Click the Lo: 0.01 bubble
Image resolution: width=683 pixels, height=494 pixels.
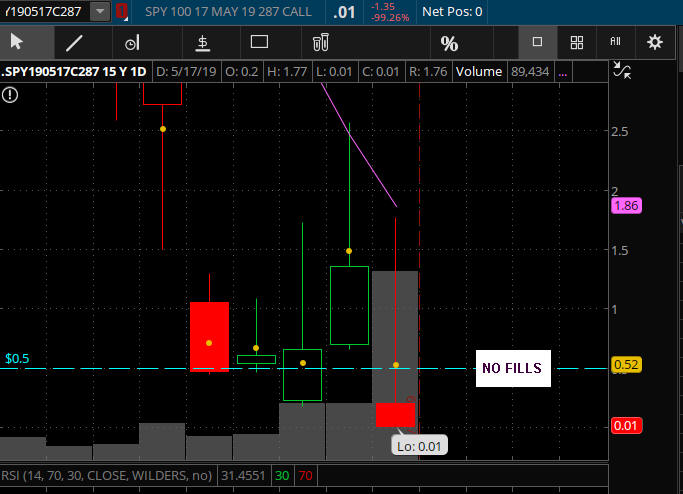coord(419,447)
